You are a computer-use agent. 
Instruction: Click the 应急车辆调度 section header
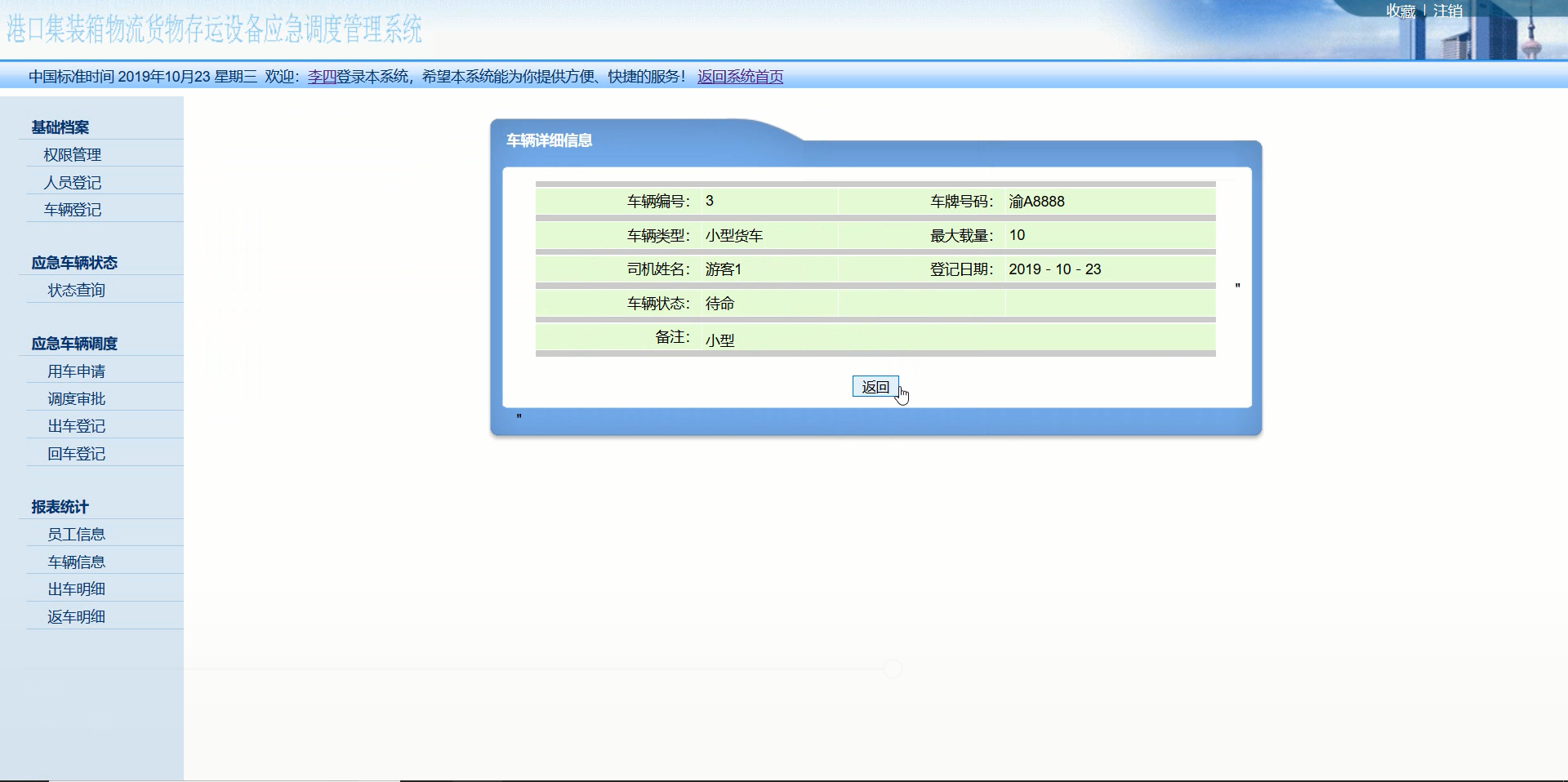tap(74, 344)
